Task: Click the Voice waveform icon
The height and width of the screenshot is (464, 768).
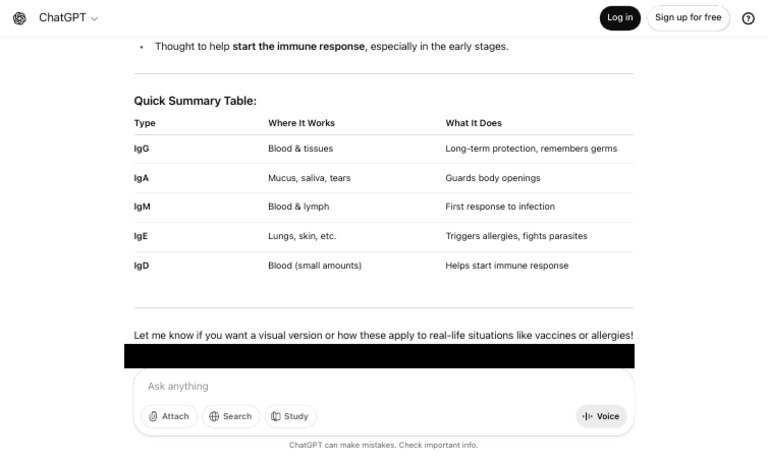Action: pos(587,416)
